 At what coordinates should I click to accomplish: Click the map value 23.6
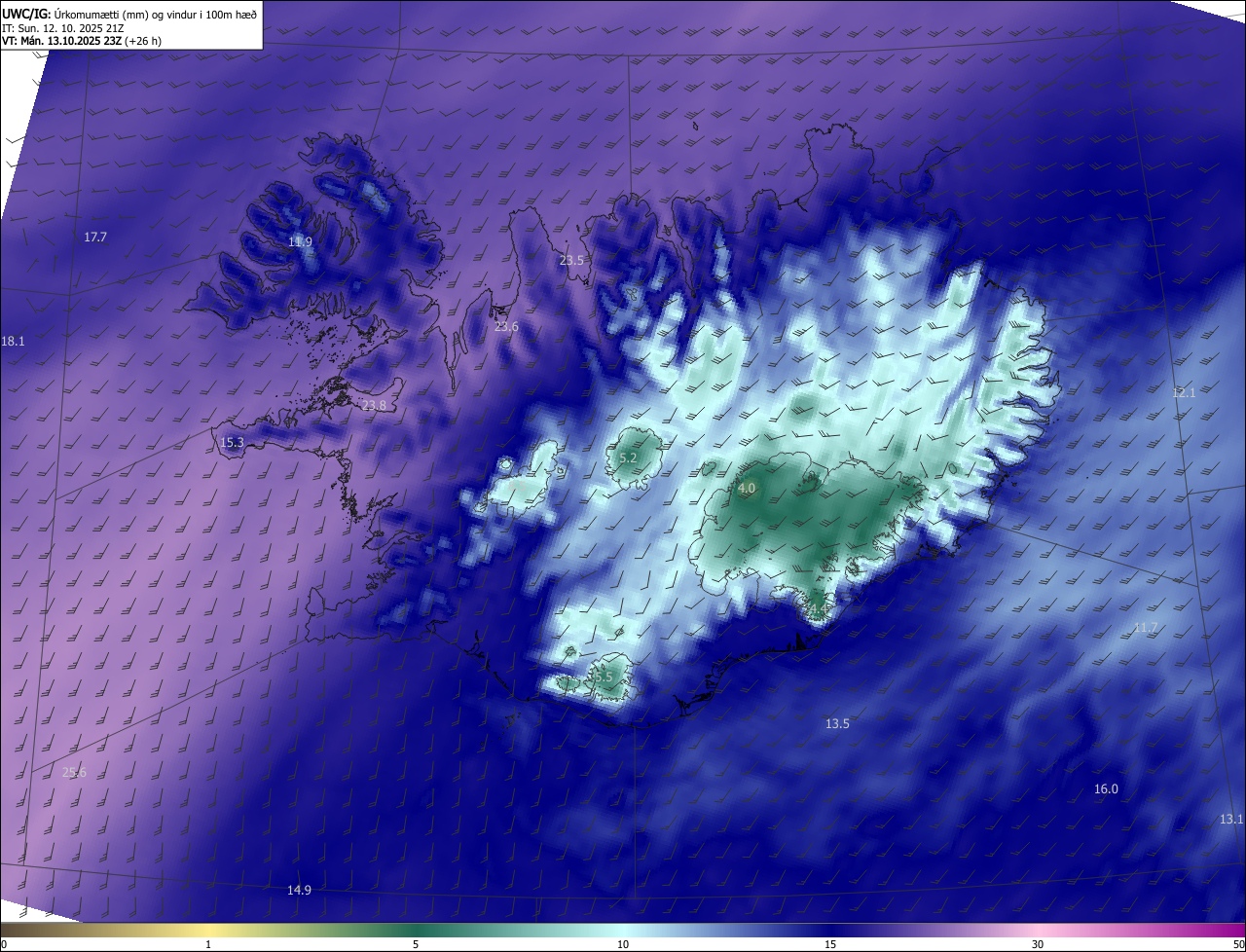[506, 326]
